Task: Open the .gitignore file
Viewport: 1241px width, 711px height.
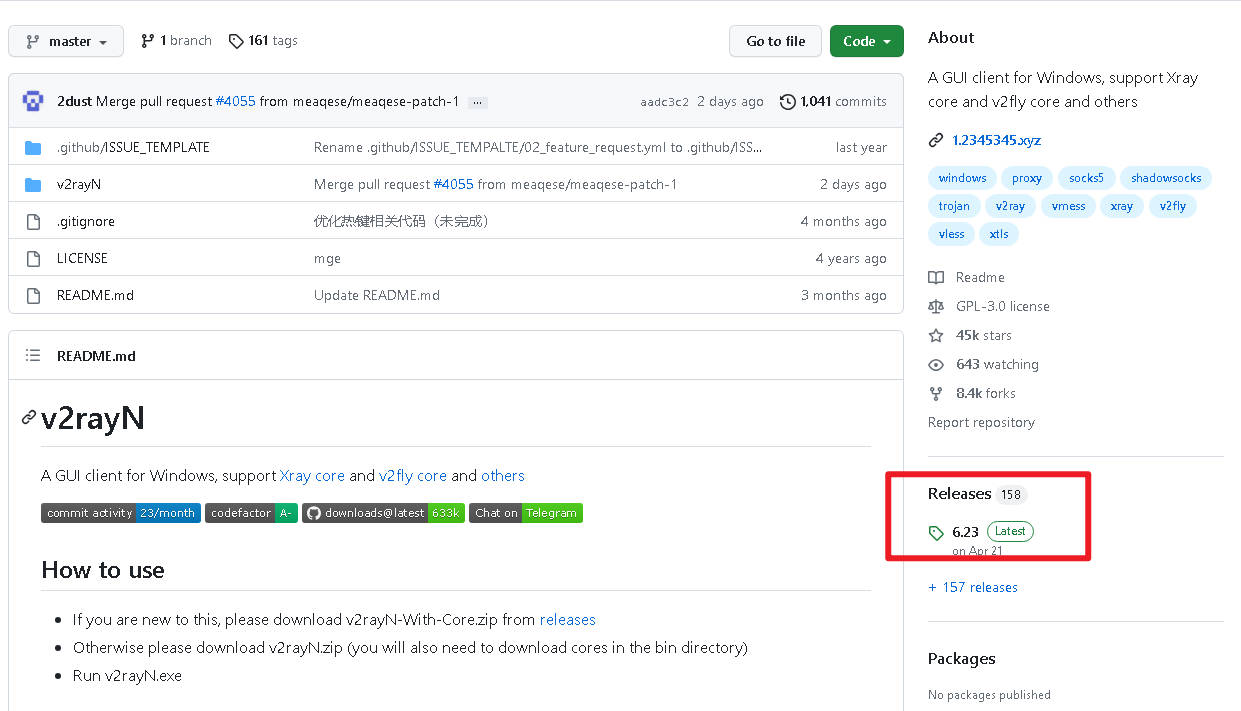Action: [x=86, y=222]
